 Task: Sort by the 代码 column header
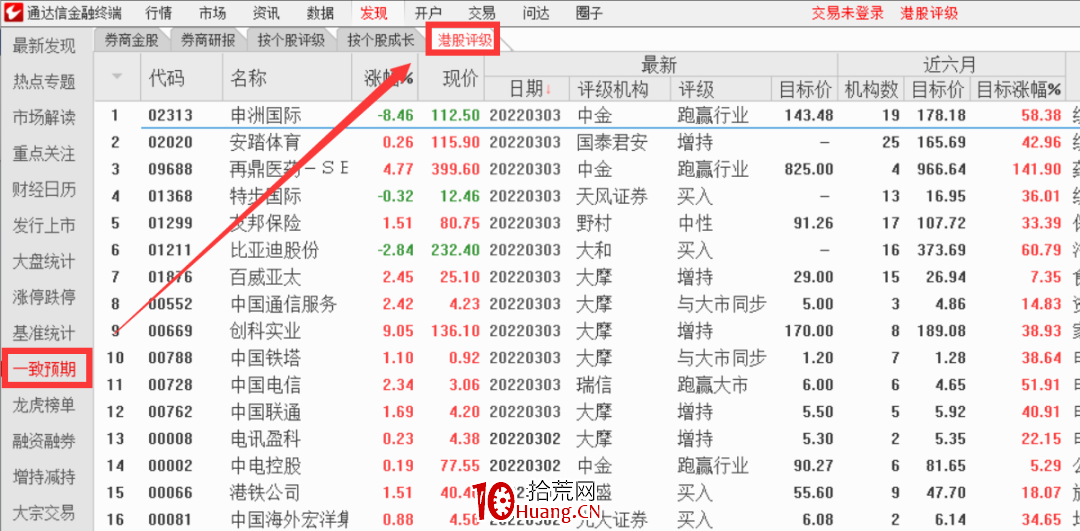167,77
